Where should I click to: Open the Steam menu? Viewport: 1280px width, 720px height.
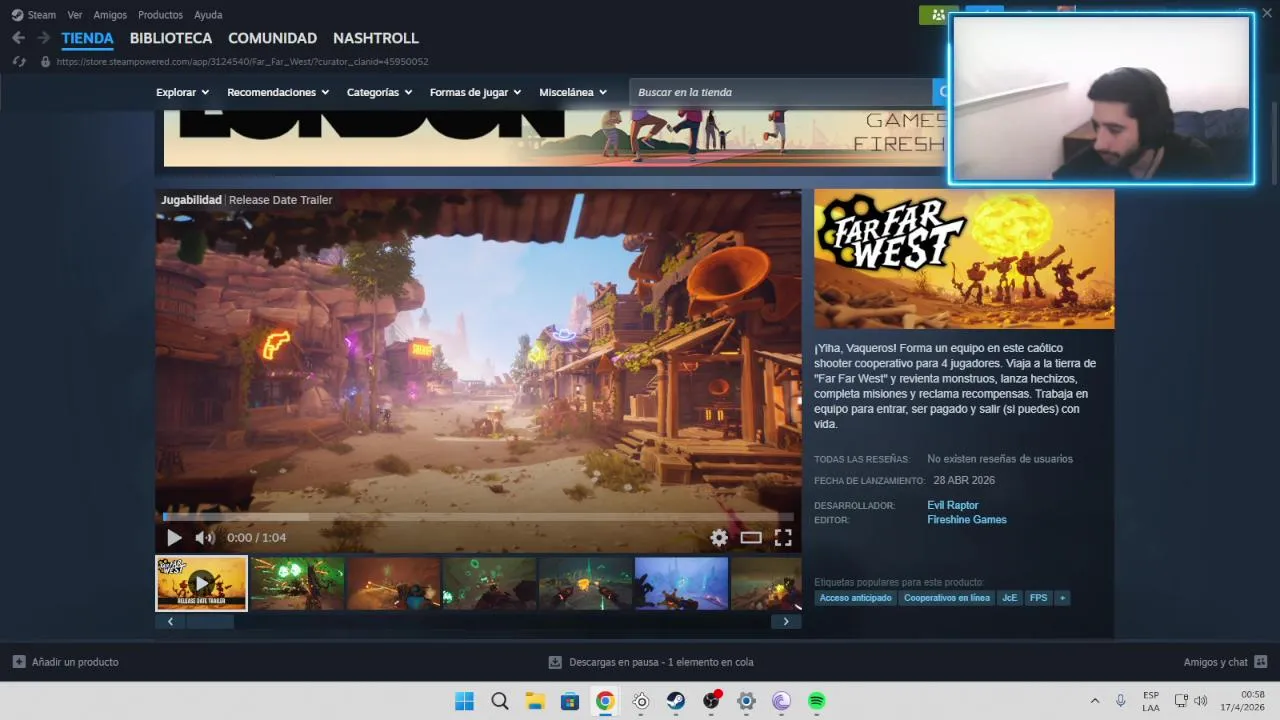(34, 15)
